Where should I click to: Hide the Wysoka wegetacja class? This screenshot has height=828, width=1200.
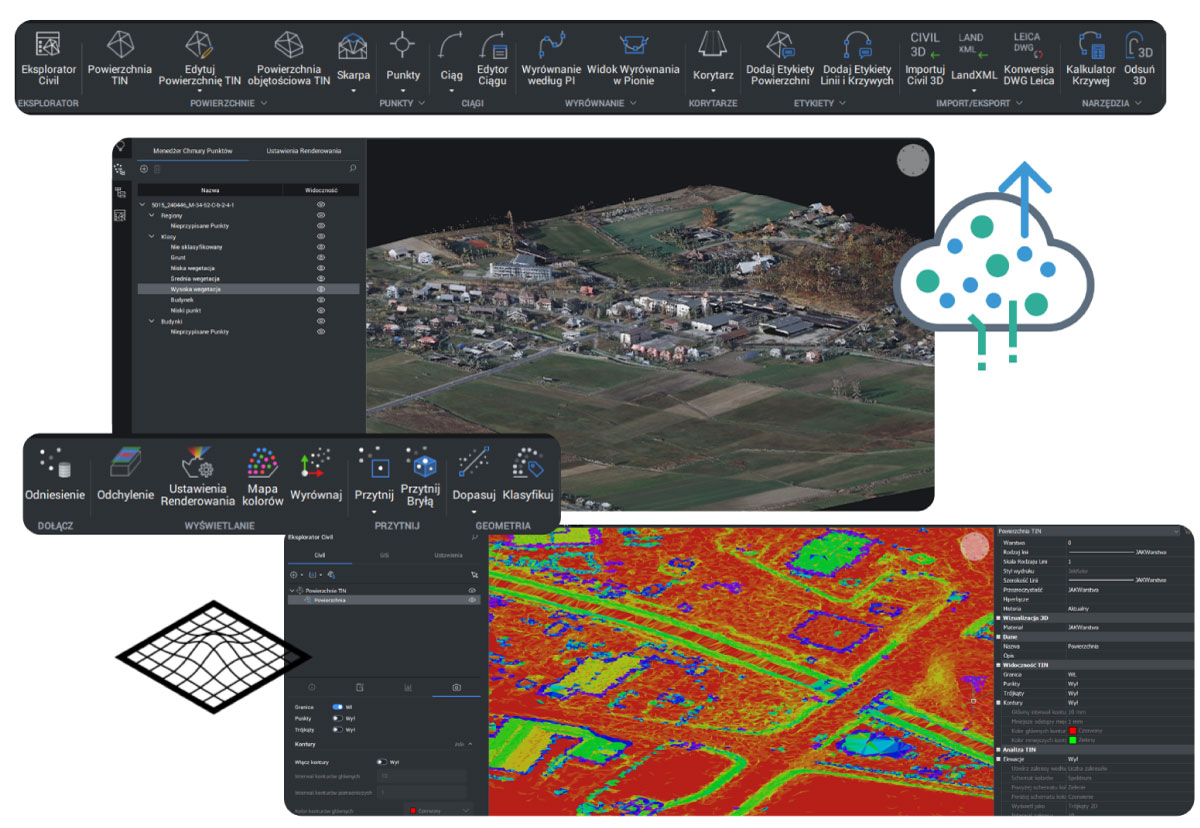pyautogui.click(x=321, y=289)
